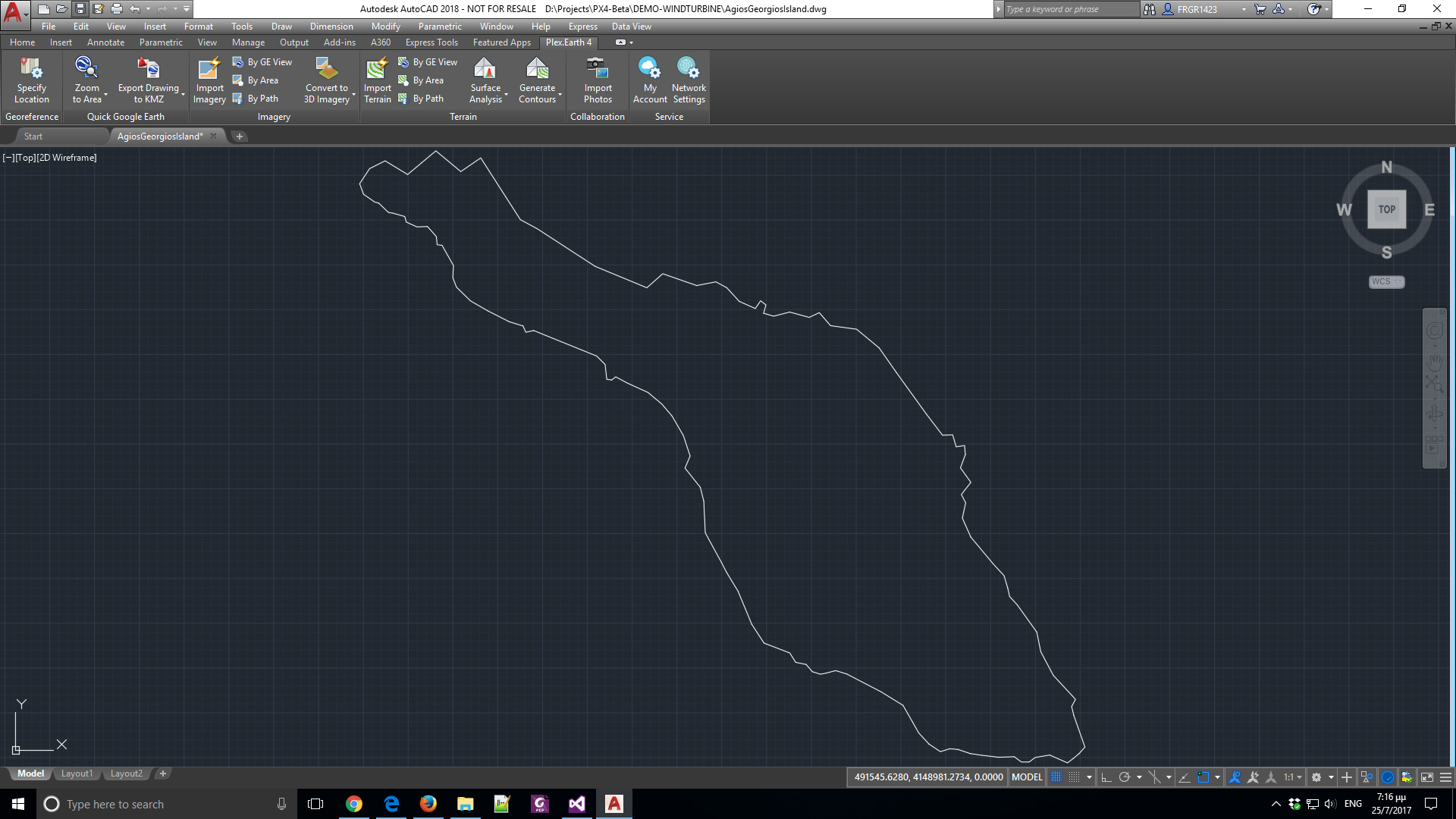The image size is (1456, 819).
Task: Click the Import Photos tool
Action: (x=598, y=80)
